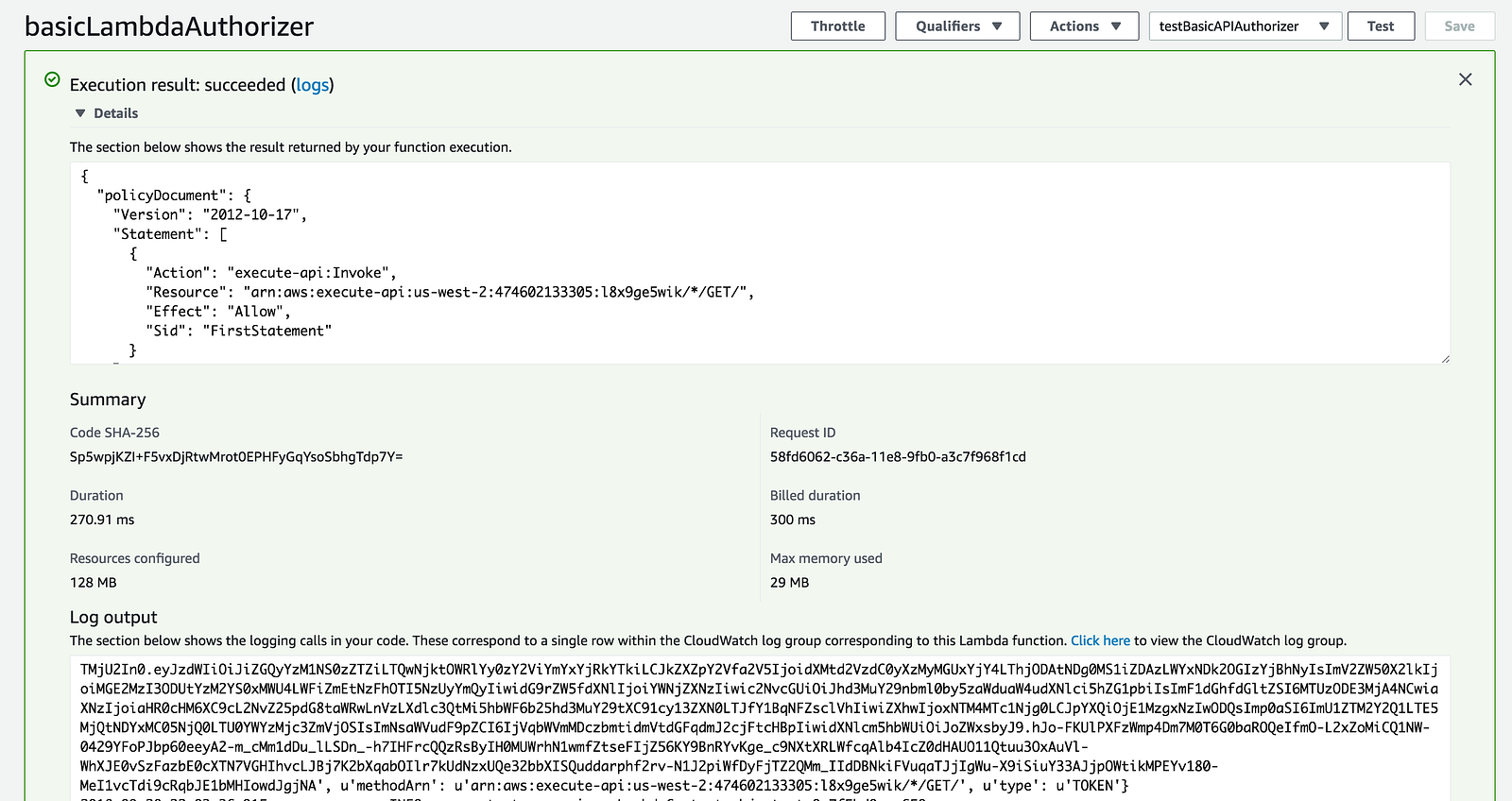The height and width of the screenshot is (801, 1512).
Task: Click the green success checkmark icon
Action: click(x=53, y=79)
